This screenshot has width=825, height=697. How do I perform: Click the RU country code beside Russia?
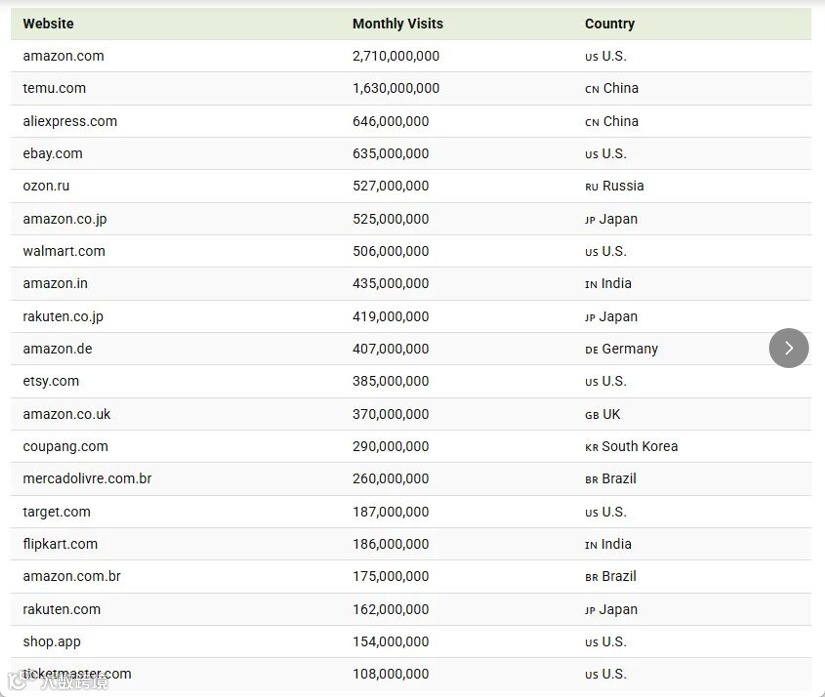[x=591, y=187]
